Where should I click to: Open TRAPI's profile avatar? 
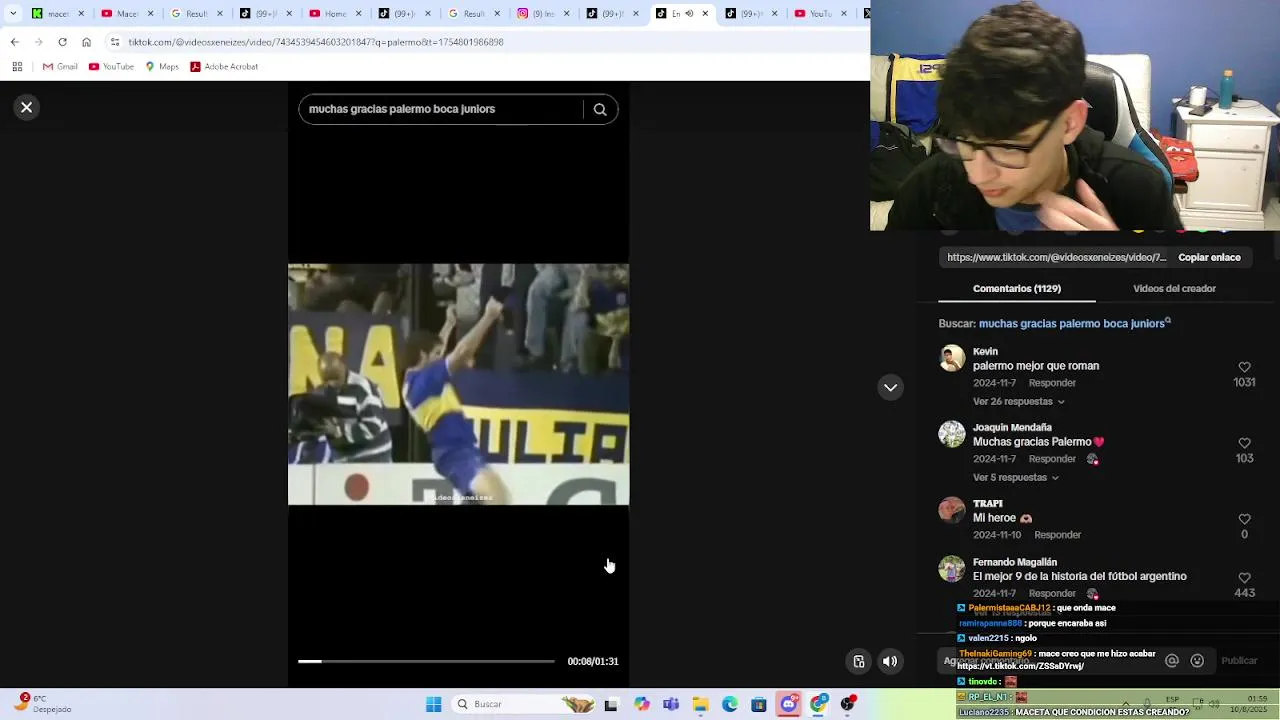952,510
